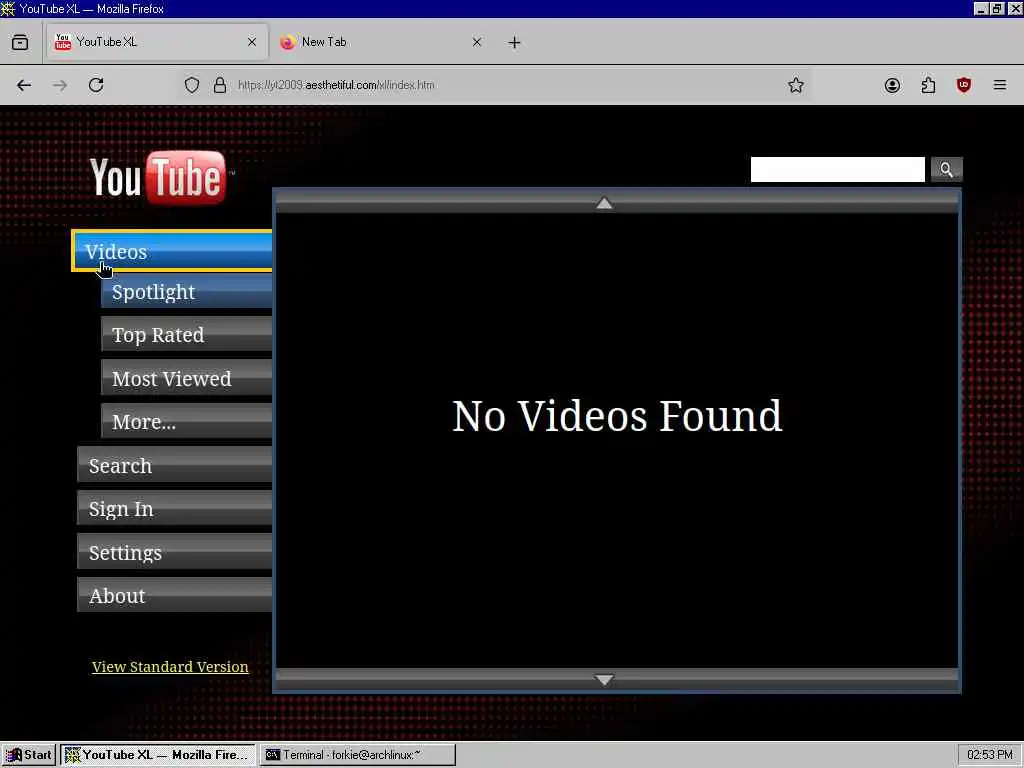Reload the page with the refresh icon

(x=96, y=85)
